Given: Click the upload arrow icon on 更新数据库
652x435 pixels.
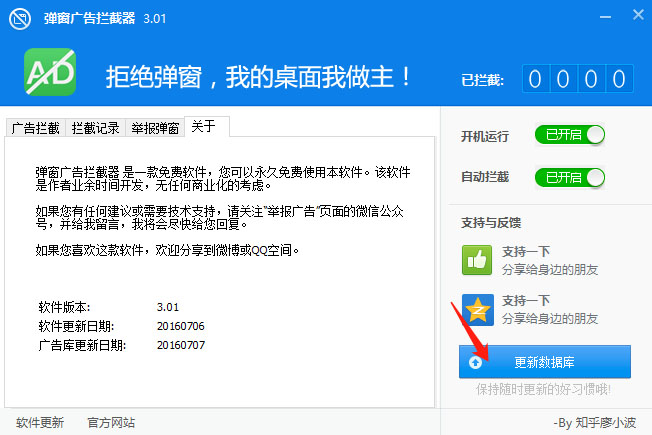Looking at the screenshot, I should [475, 362].
